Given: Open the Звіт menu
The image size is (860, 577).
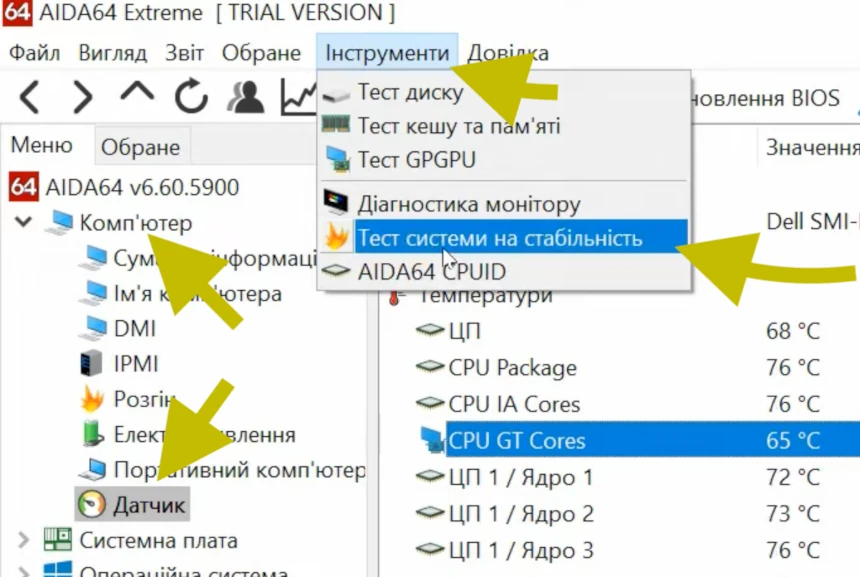Looking at the screenshot, I should [184, 53].
